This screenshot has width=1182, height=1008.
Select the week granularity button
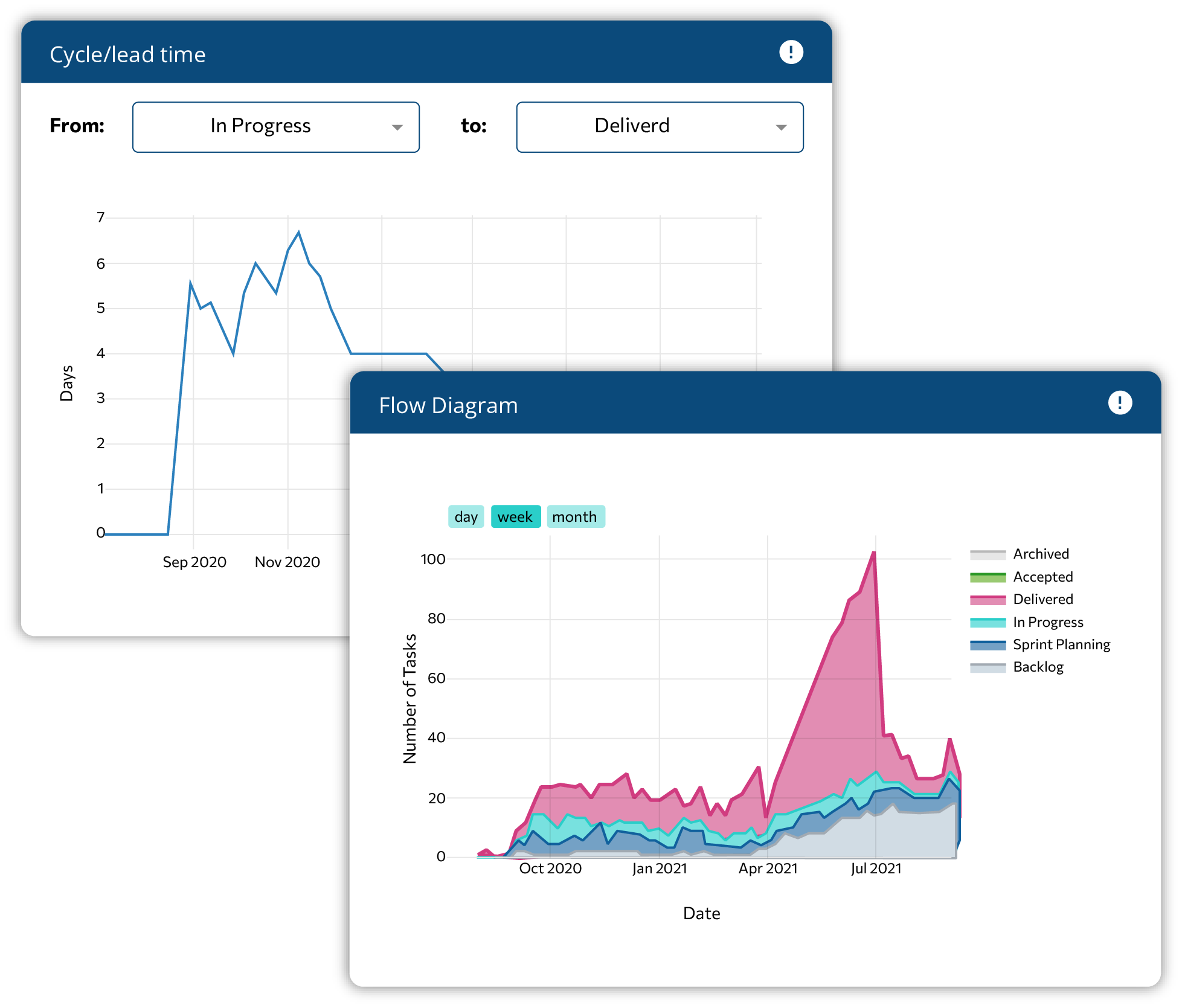515,516
